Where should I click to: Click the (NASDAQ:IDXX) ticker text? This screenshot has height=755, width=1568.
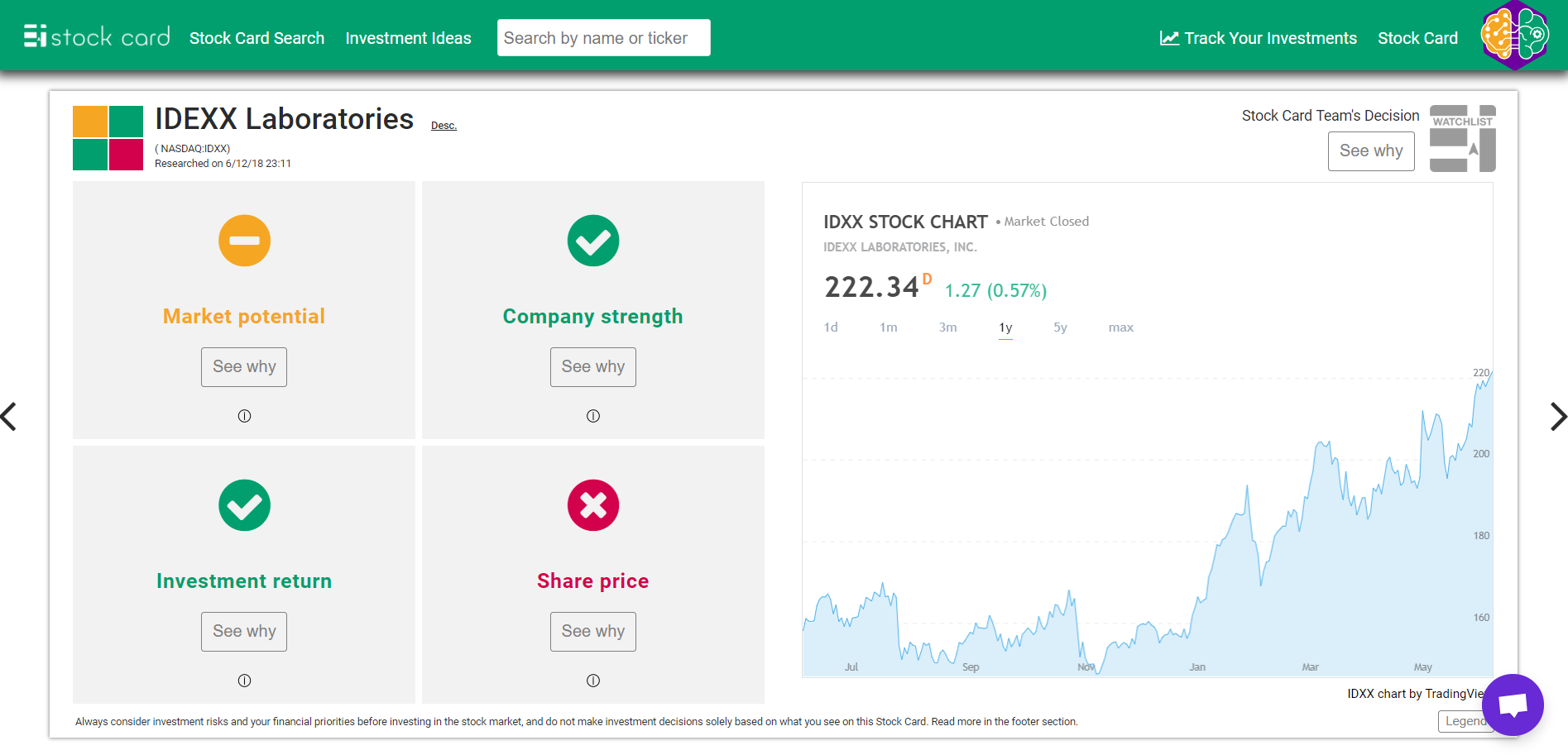tap(193, 149)
